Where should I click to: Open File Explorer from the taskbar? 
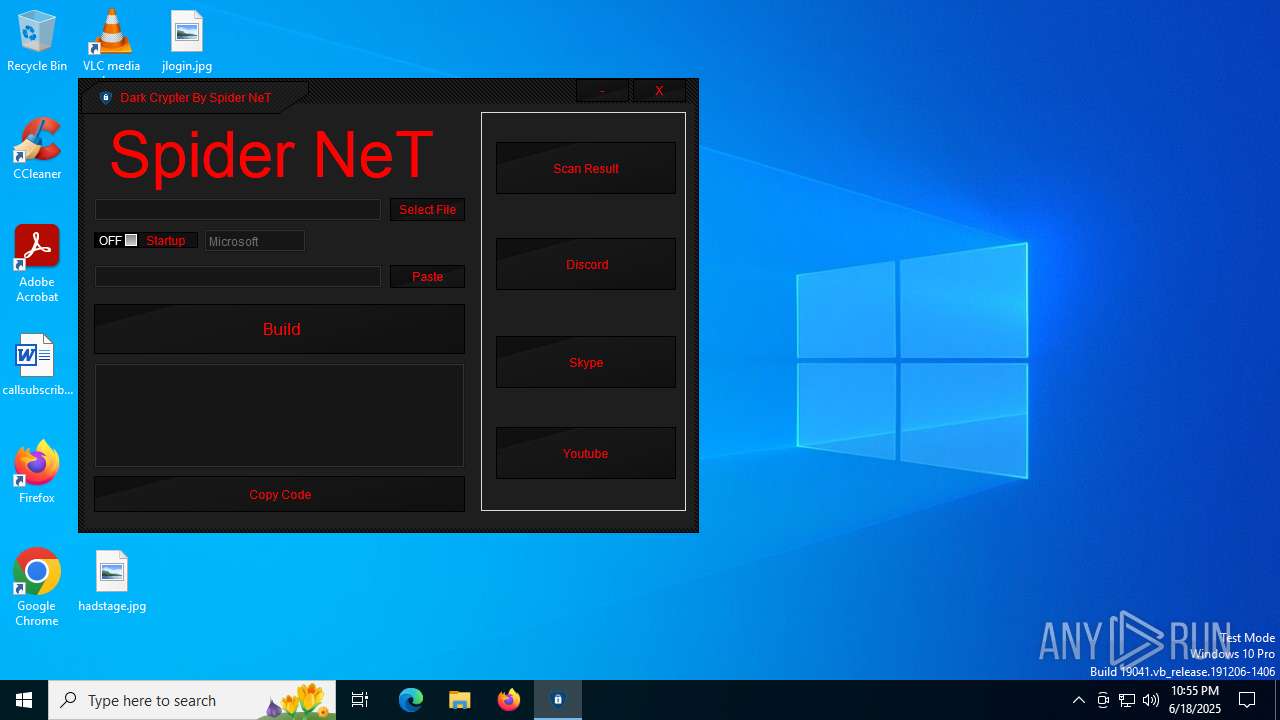[x=460, y=700]
